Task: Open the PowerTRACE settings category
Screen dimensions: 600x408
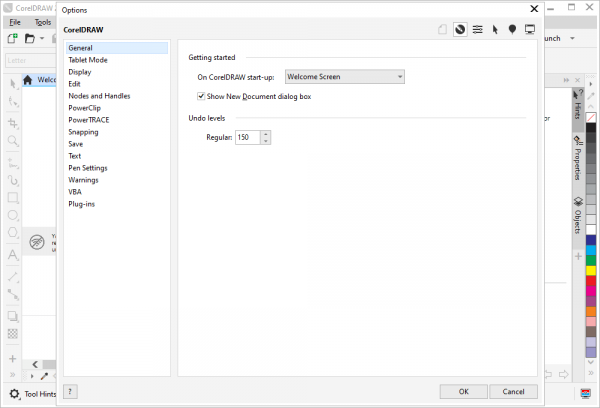Action: (x=92, y=119)
